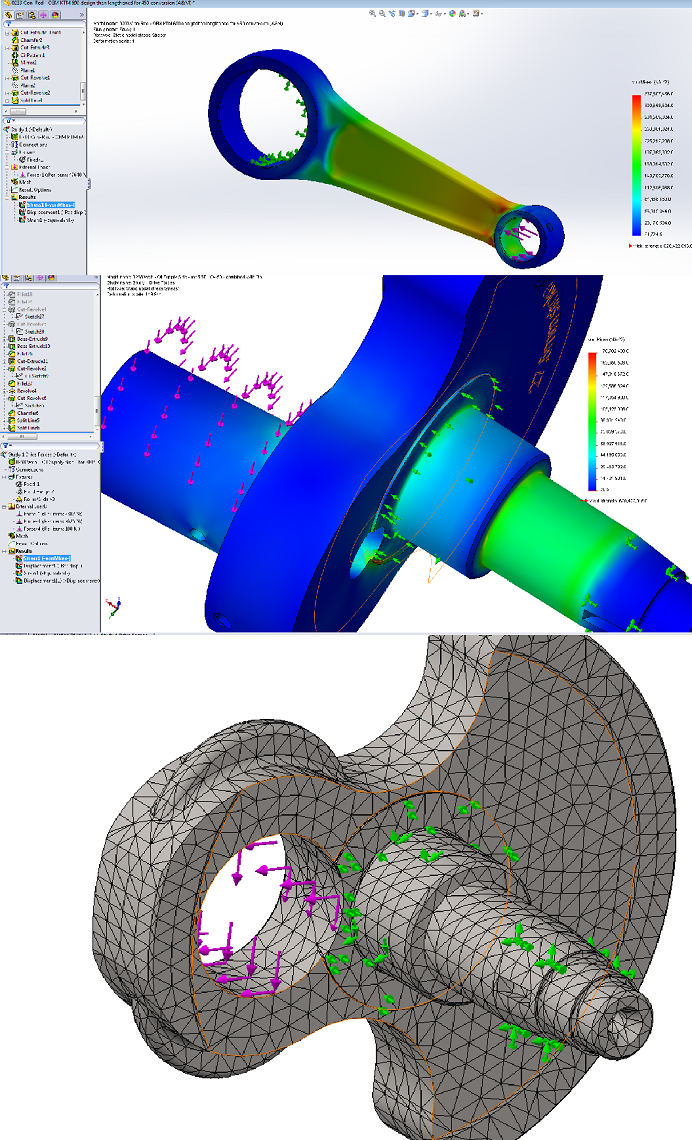The height and width of the screenshot is (1140, 692).
Task: Click the Mesh icon in con rod study
Action: [15, 182]
